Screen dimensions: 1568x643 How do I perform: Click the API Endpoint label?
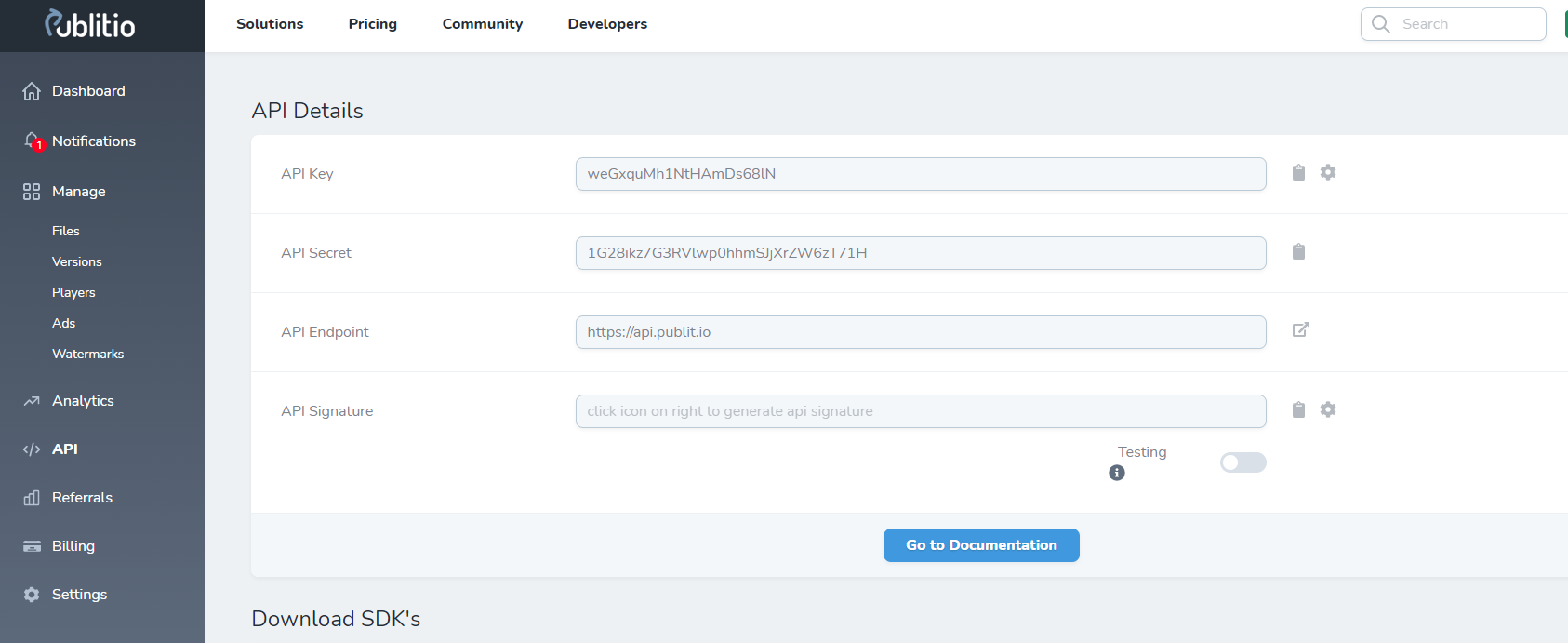click(x=325, y=332)
